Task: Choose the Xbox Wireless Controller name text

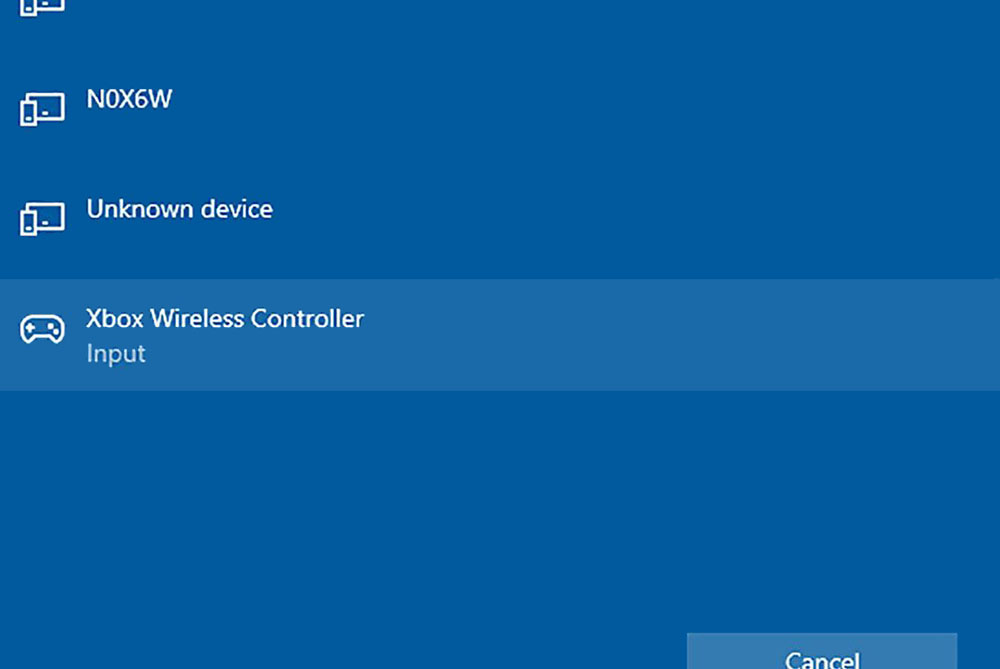Action: coord(225,319)
